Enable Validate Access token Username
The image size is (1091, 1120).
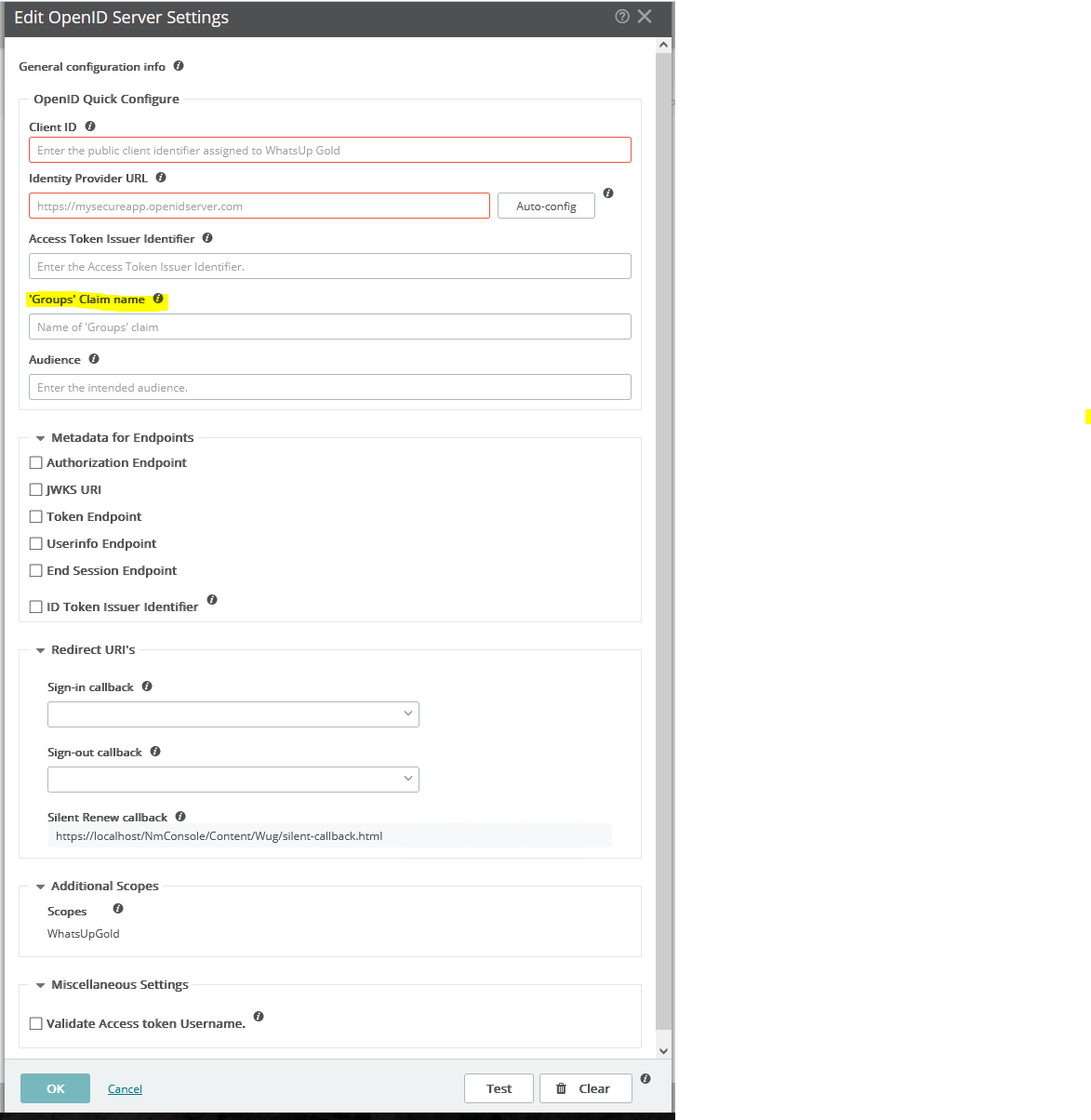pyautogui.click(x=35, y=1022)
